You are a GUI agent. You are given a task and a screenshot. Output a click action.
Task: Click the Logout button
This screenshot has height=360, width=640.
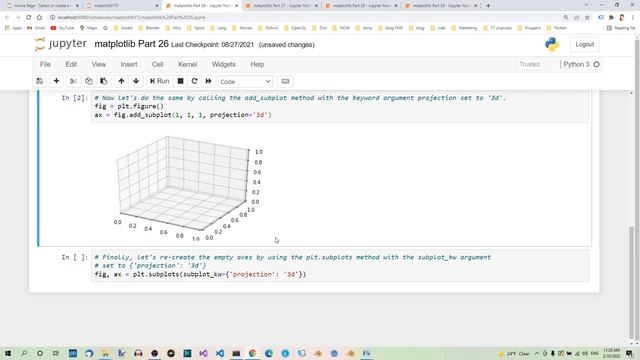coord(584,44)
